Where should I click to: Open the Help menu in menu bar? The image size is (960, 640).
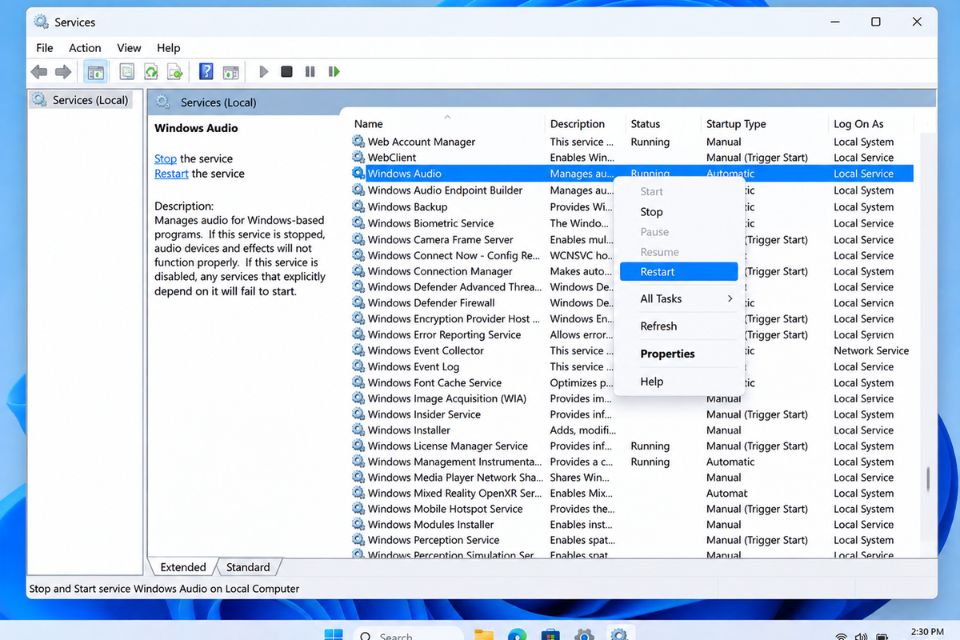[168, 48]
